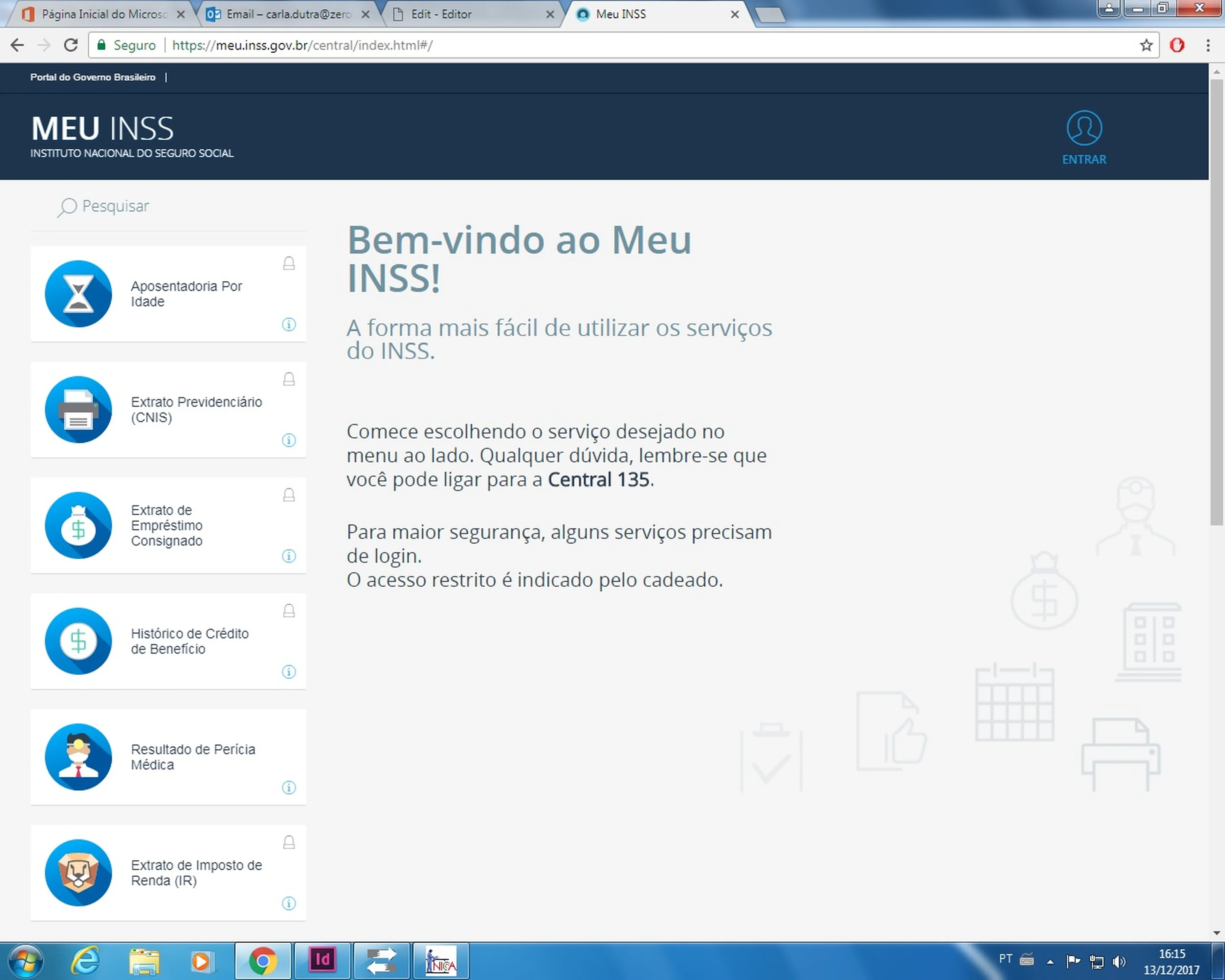Click the MEU INSS logo
This screenshot has height=980, width=1225.
[102, 129]
